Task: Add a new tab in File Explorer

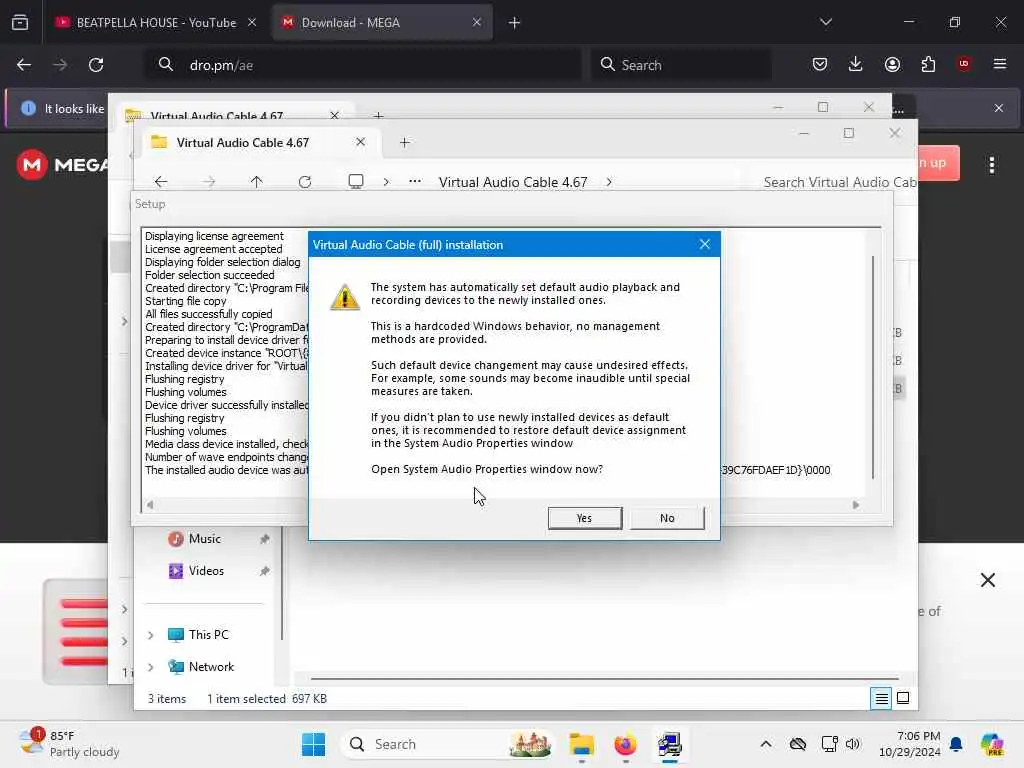Action: point(405,142)
